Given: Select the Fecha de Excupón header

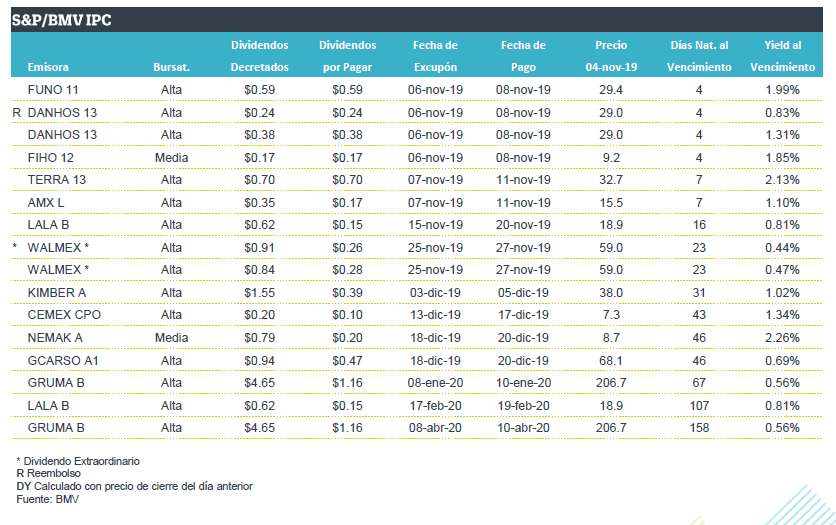Looking at the screenshot, I should pos(435,56).
